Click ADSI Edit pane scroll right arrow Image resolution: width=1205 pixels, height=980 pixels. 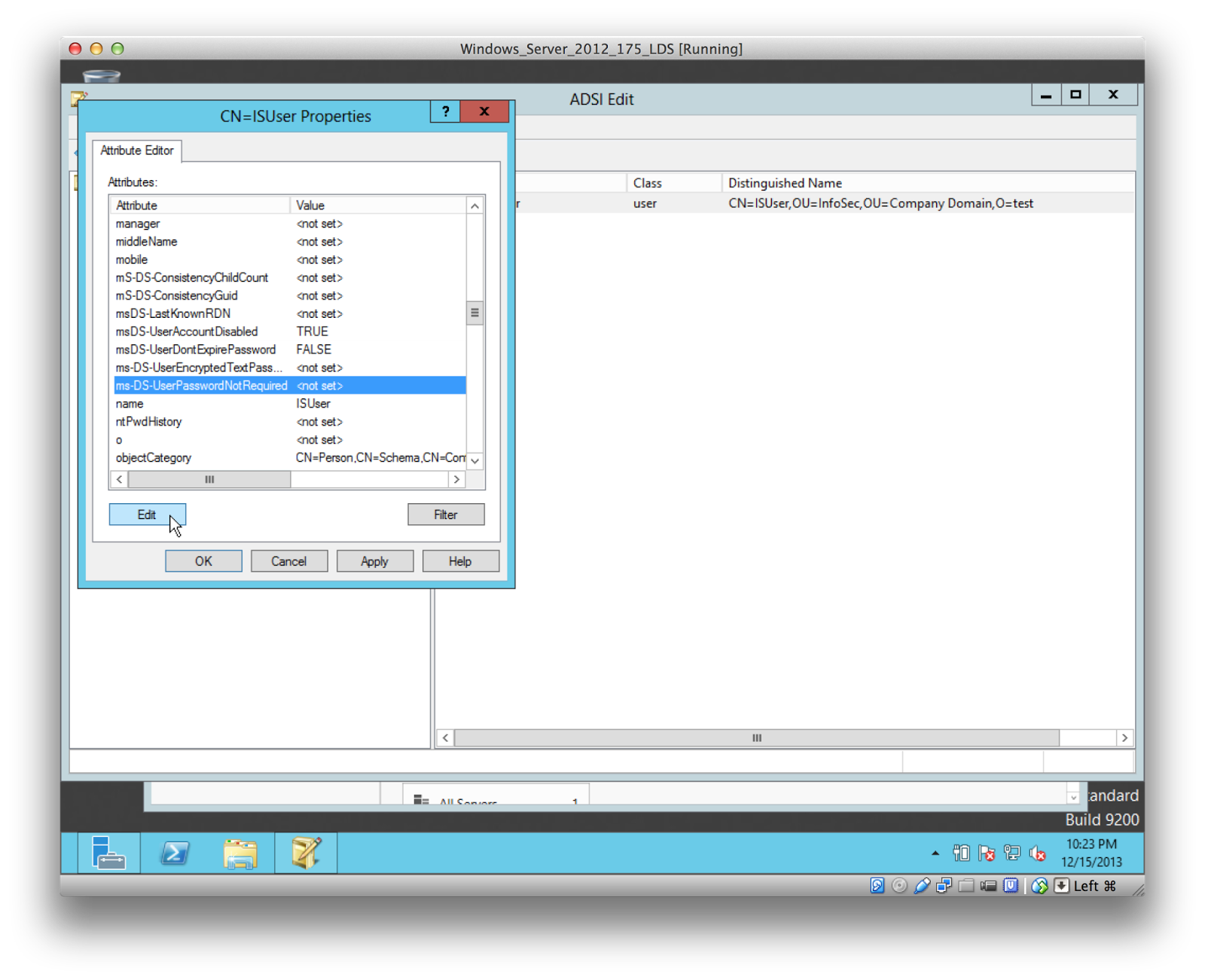pos(1124,738)
